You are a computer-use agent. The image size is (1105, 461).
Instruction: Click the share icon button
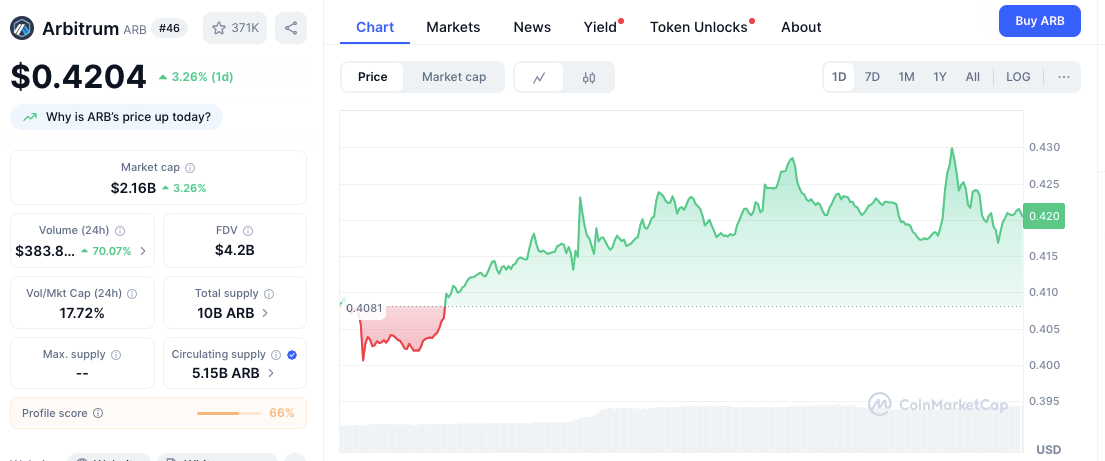(x=291, y=28)
